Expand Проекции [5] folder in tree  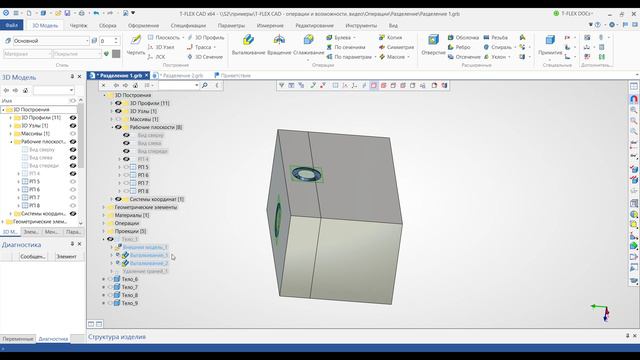pos(104,231)
